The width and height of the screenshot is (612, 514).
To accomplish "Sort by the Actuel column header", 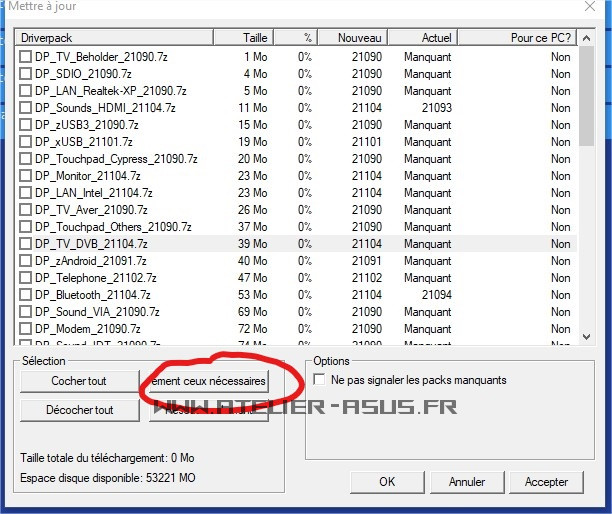I will [423, 38].
